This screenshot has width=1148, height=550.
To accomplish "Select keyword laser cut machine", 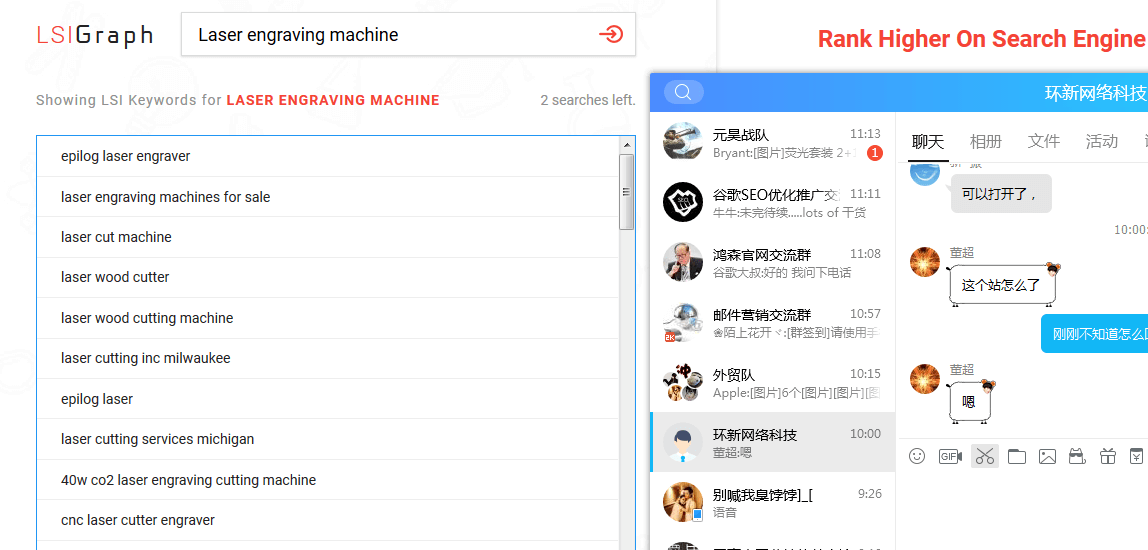I will 328,237.
